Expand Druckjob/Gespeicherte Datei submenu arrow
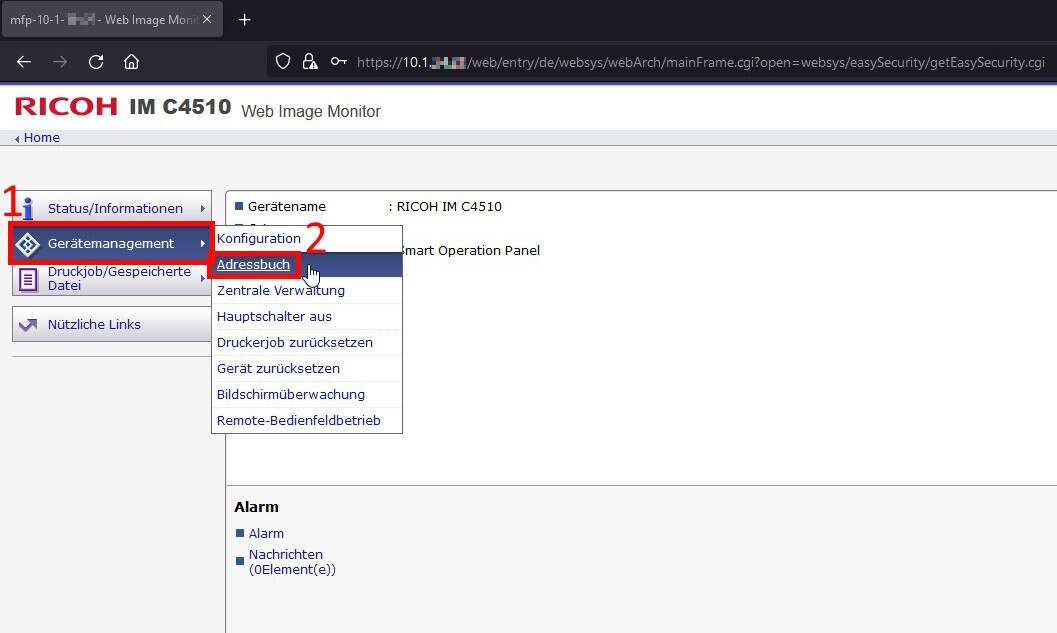 (202, 278)
